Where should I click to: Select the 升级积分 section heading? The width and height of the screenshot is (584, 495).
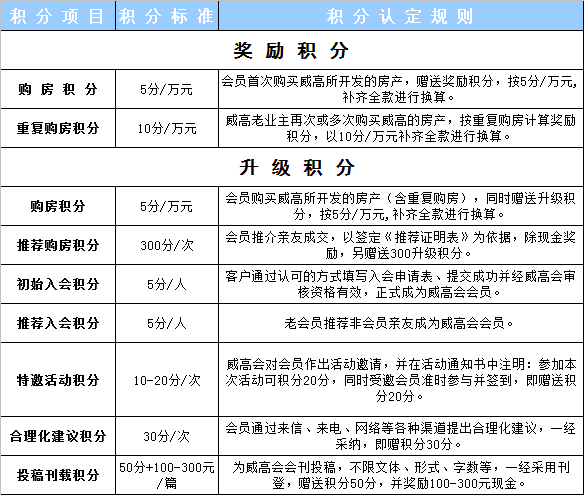(x=297, y=167)
